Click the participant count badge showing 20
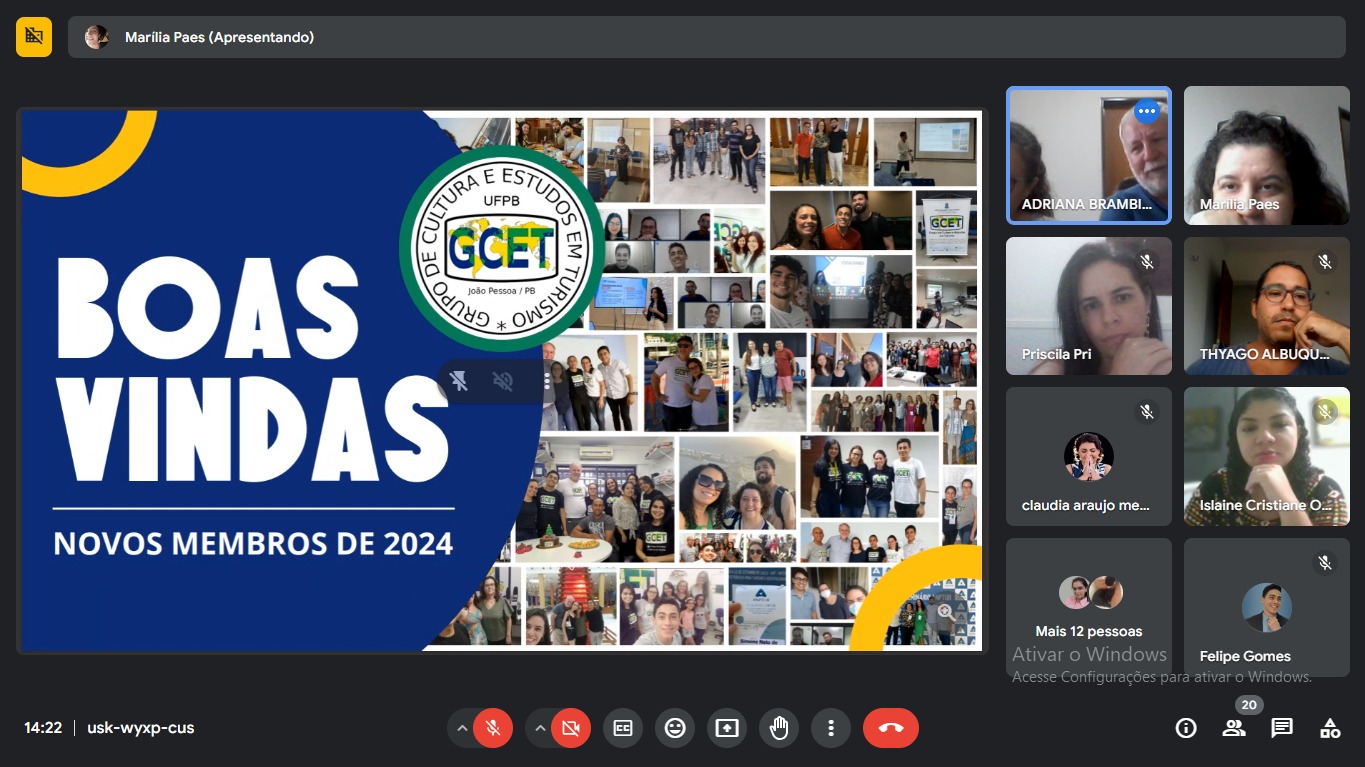This screenshot has width=1365, height=767. click(1248, 705)
